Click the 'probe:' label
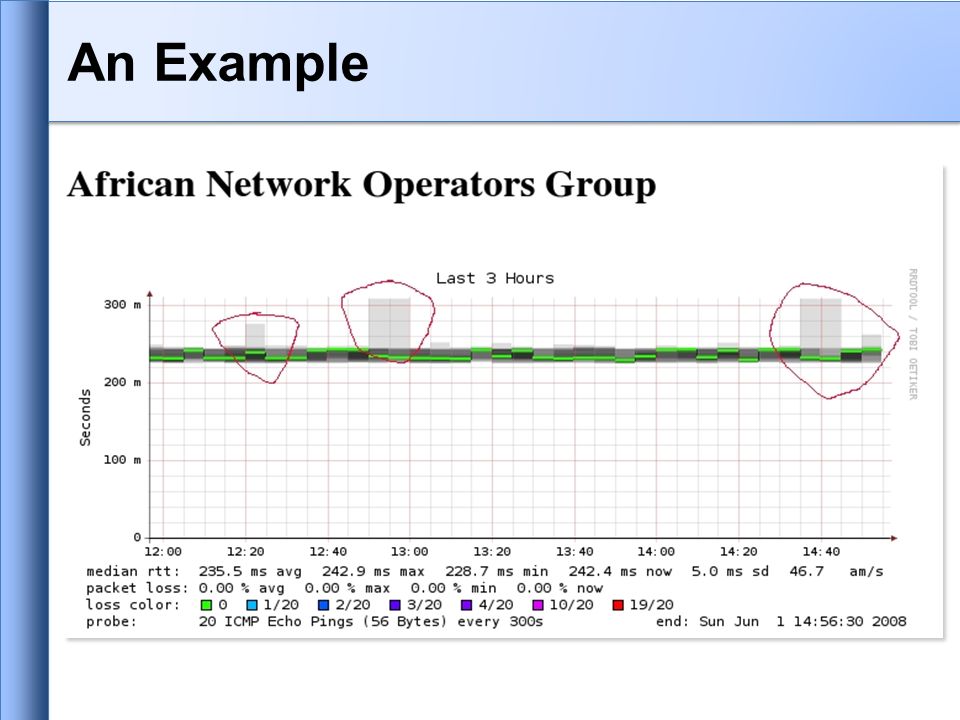The height and width of the screenshot is (720, 960). tap(111, 622)
